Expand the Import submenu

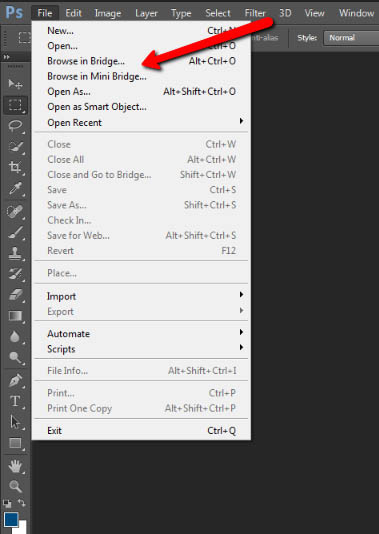[141, 296]
